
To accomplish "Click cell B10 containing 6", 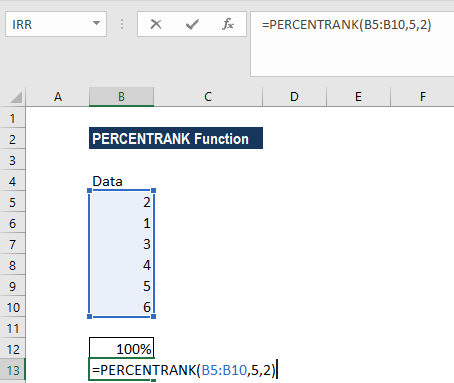I will 121,307.
